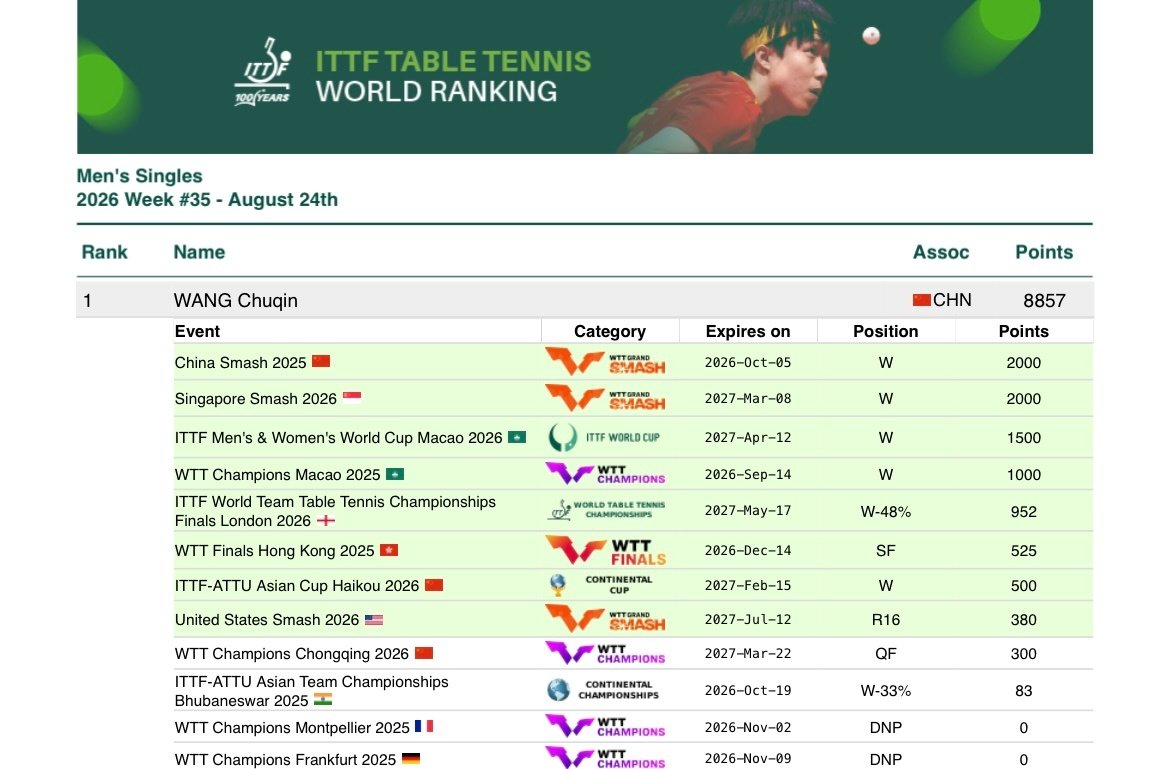Click the ITTF World Cup category logo
This screenshot has height=769, width=1170.
pyautogui.click(x=605, y=437)
